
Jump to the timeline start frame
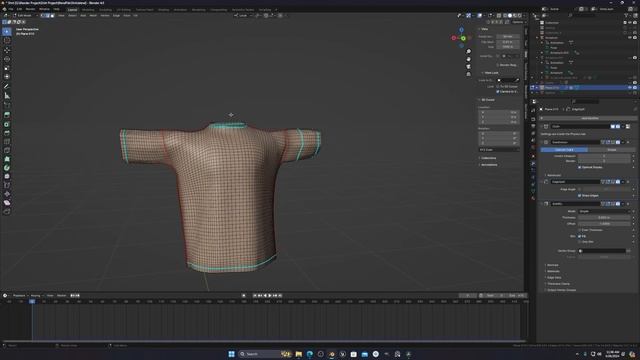tap(255, 296)
